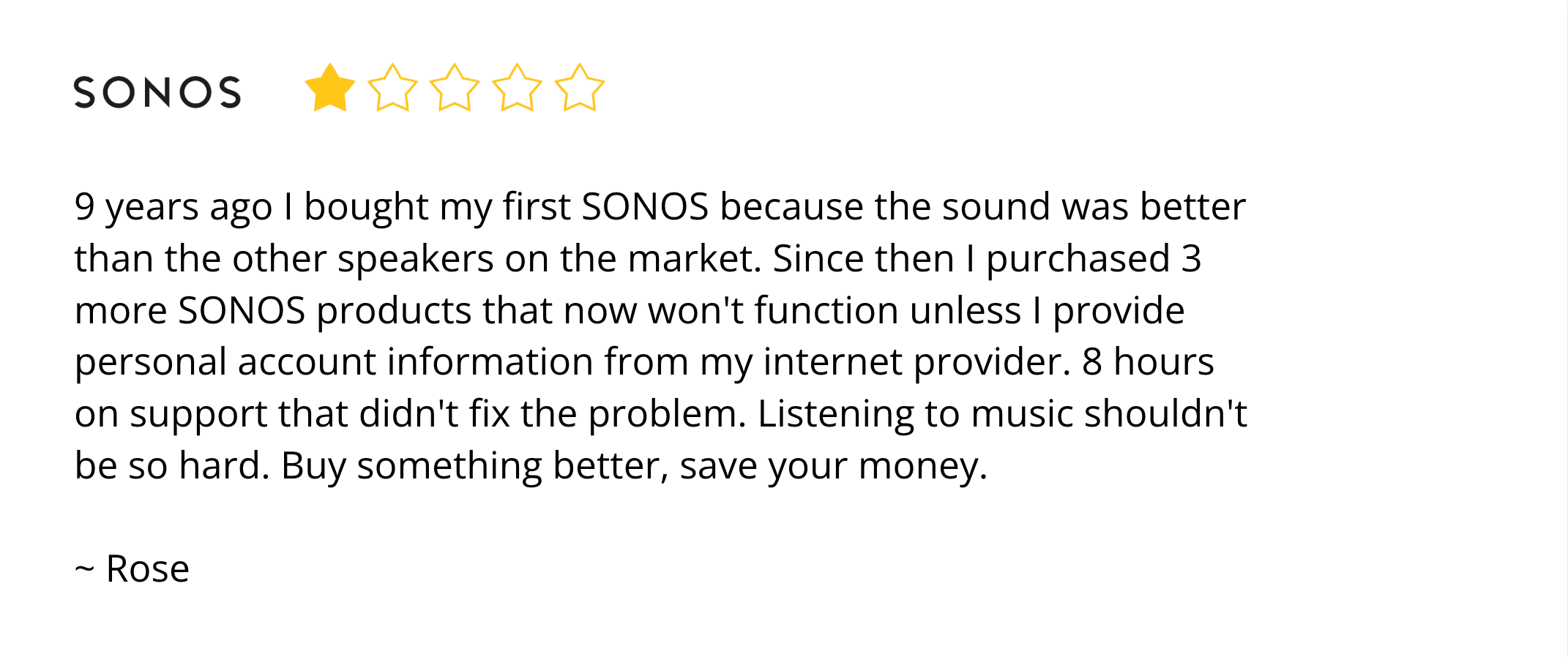
Task: Click the tilde symbol before Rose
Action: [84, 568]
